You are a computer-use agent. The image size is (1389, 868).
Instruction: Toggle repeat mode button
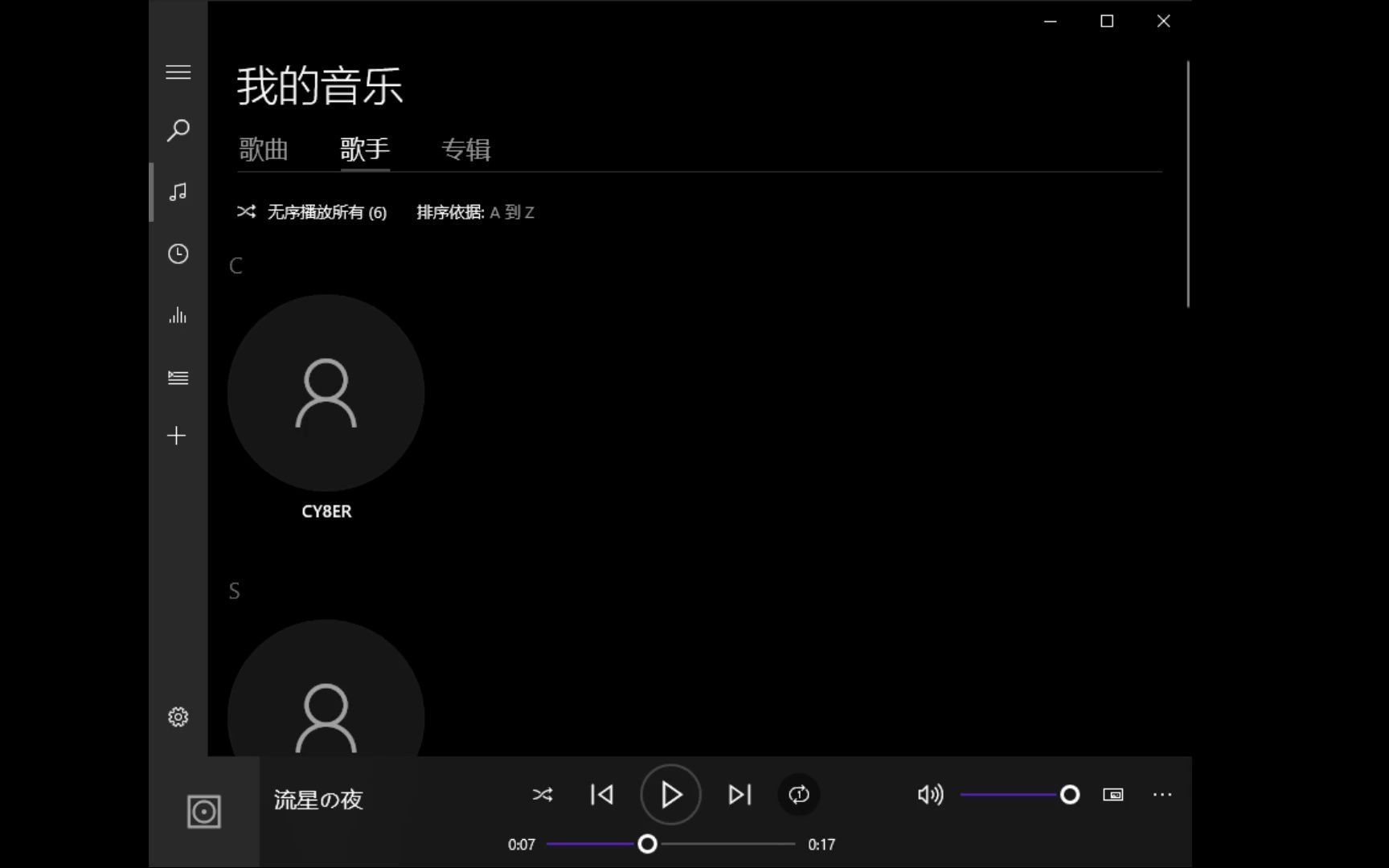(x=799, y=795)
